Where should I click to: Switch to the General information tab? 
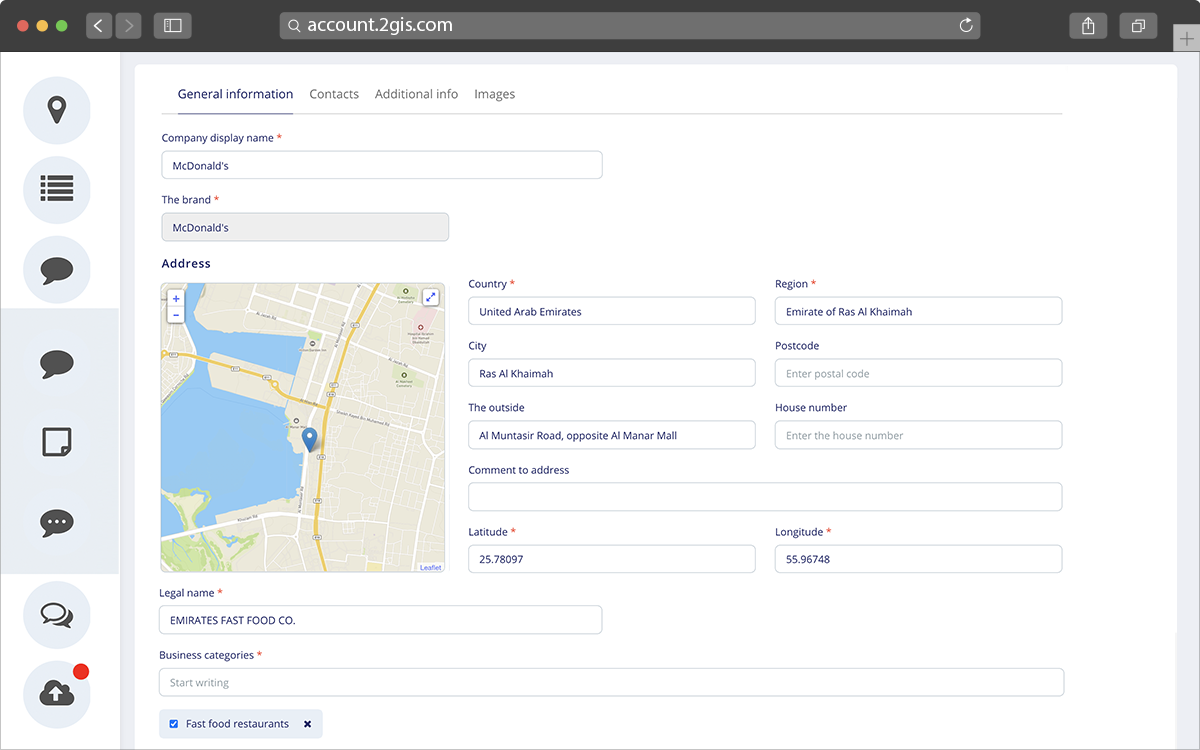(x=235, y=94)
